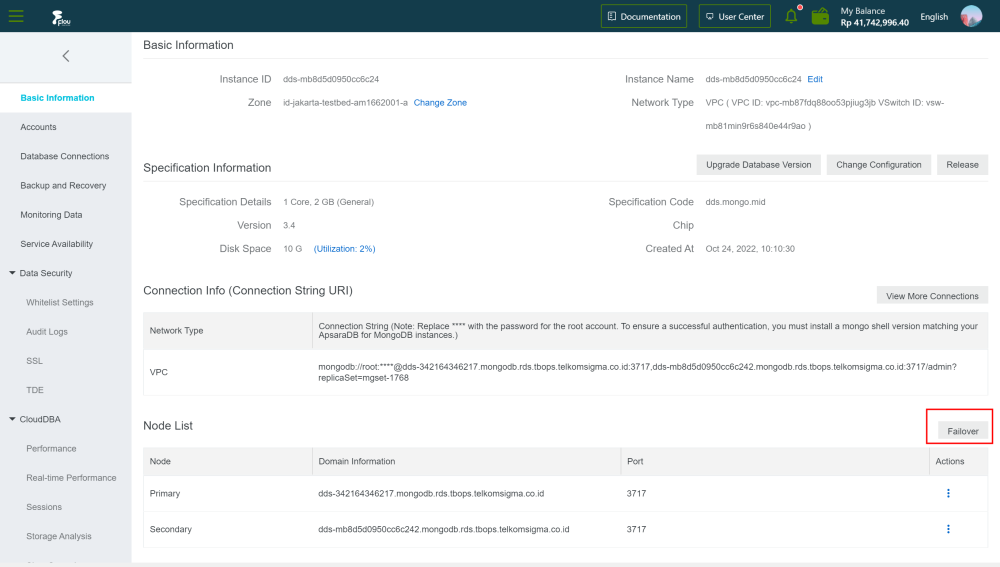Open Real-time Performance
The height and width of the screenshot is (567, 1000).
71,478
